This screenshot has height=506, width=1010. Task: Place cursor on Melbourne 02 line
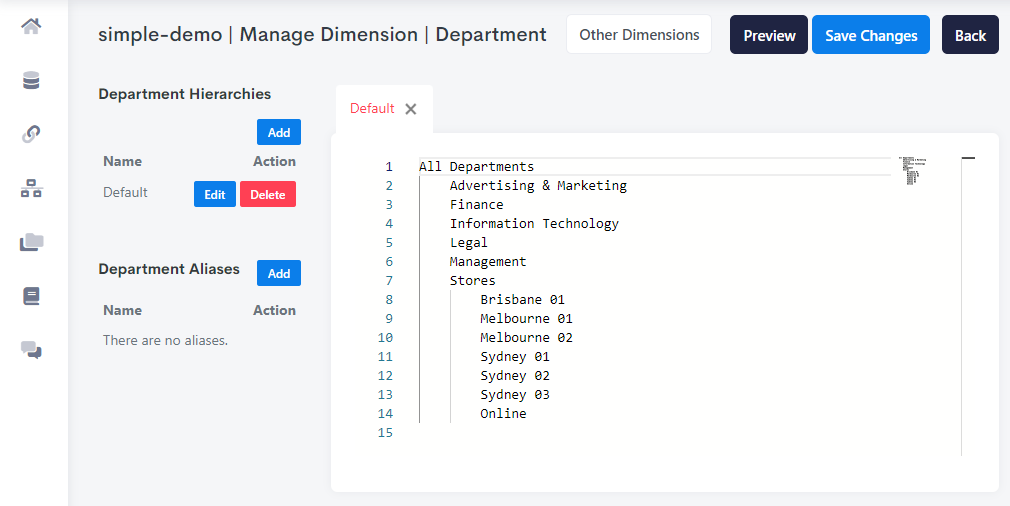pyautogui.click(x=526, y=337)
